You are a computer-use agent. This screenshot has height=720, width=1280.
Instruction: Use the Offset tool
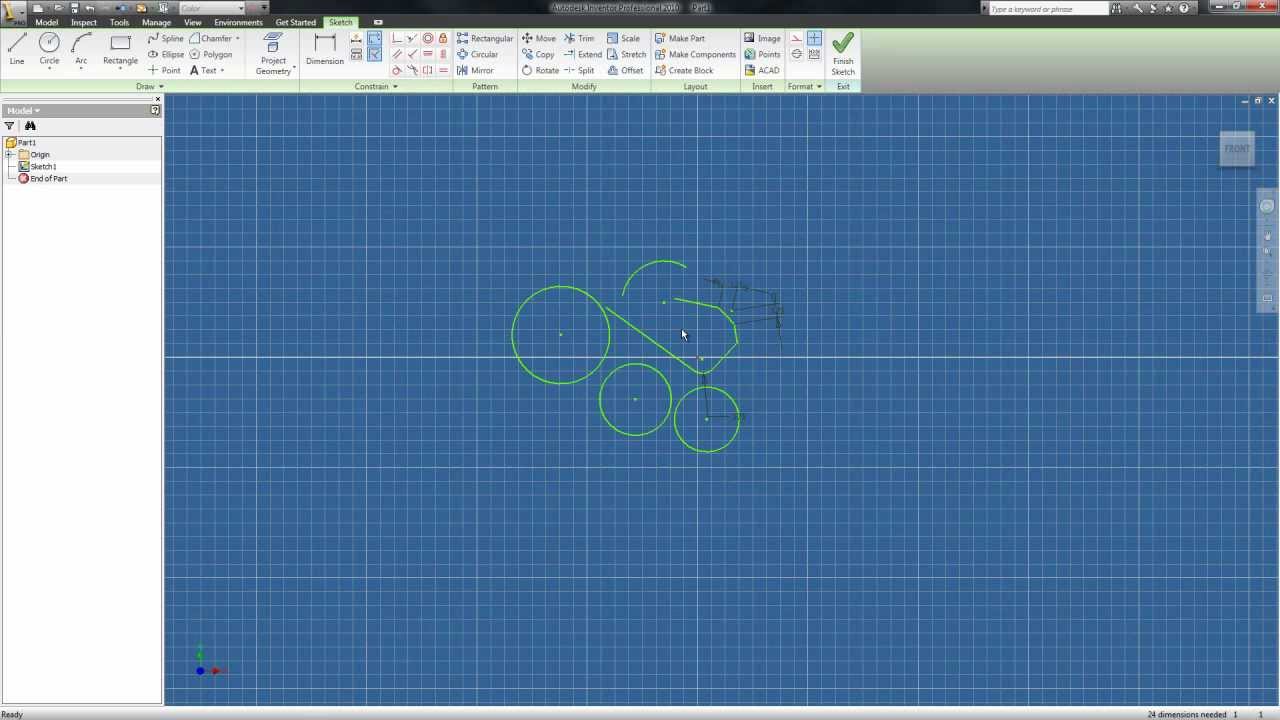625,70
